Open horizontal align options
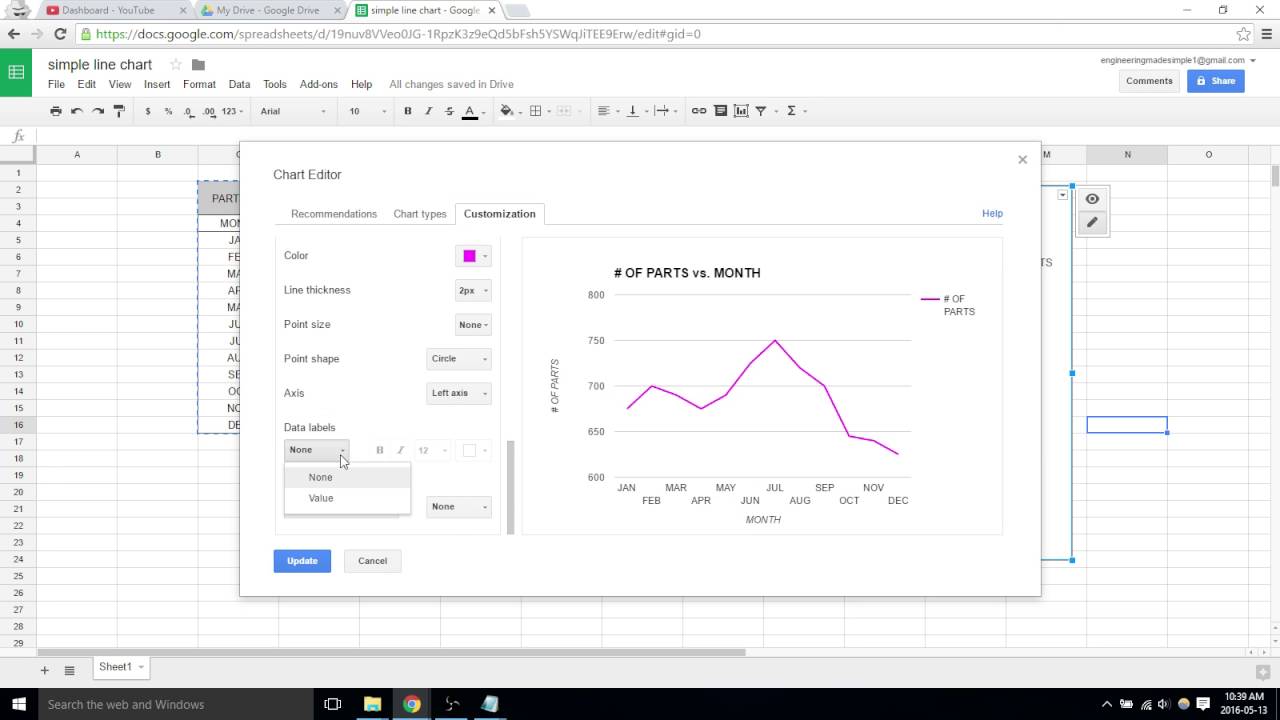Viewport: 1280px width, 720px height. click(608, 111)
